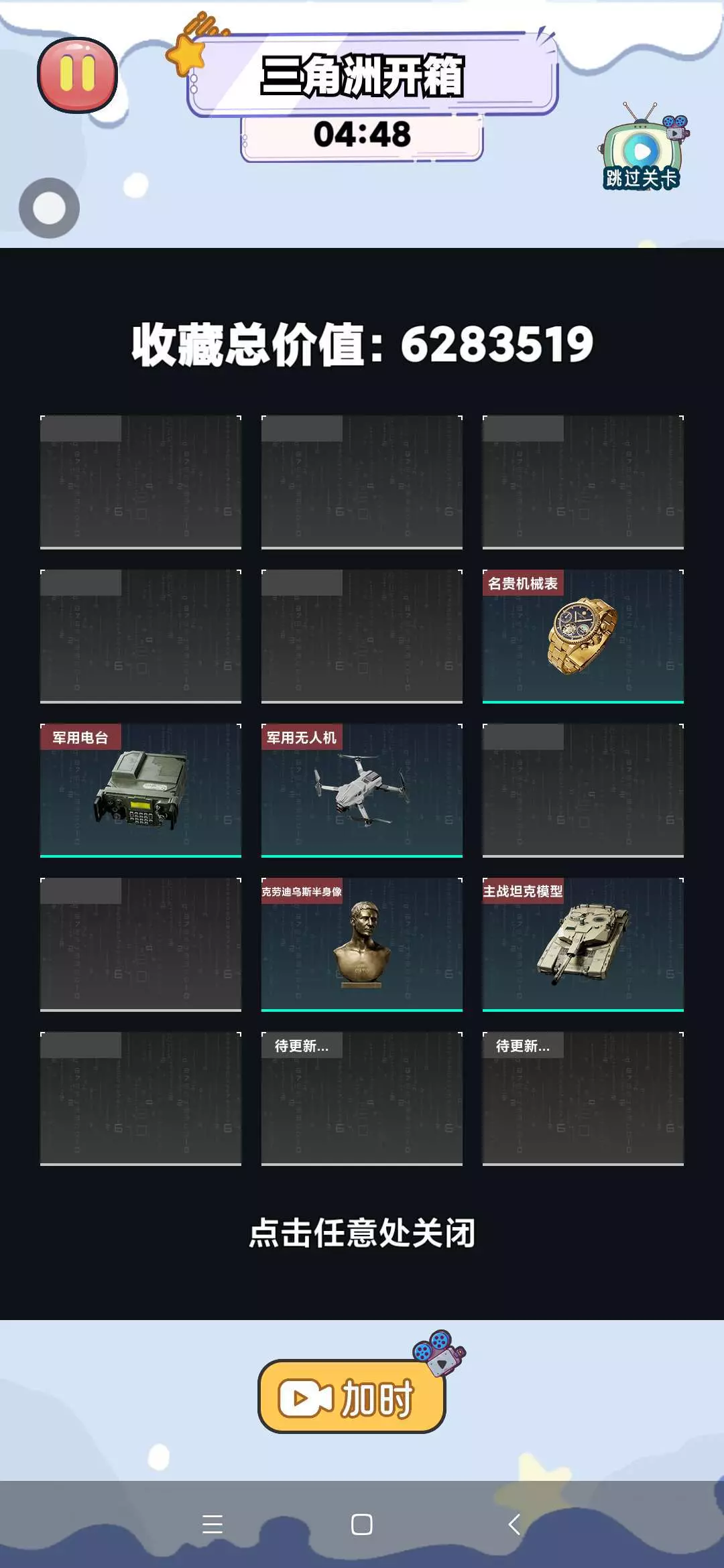
Task: Select the 军用无人机 drone card
Action: tap(362, 790)
